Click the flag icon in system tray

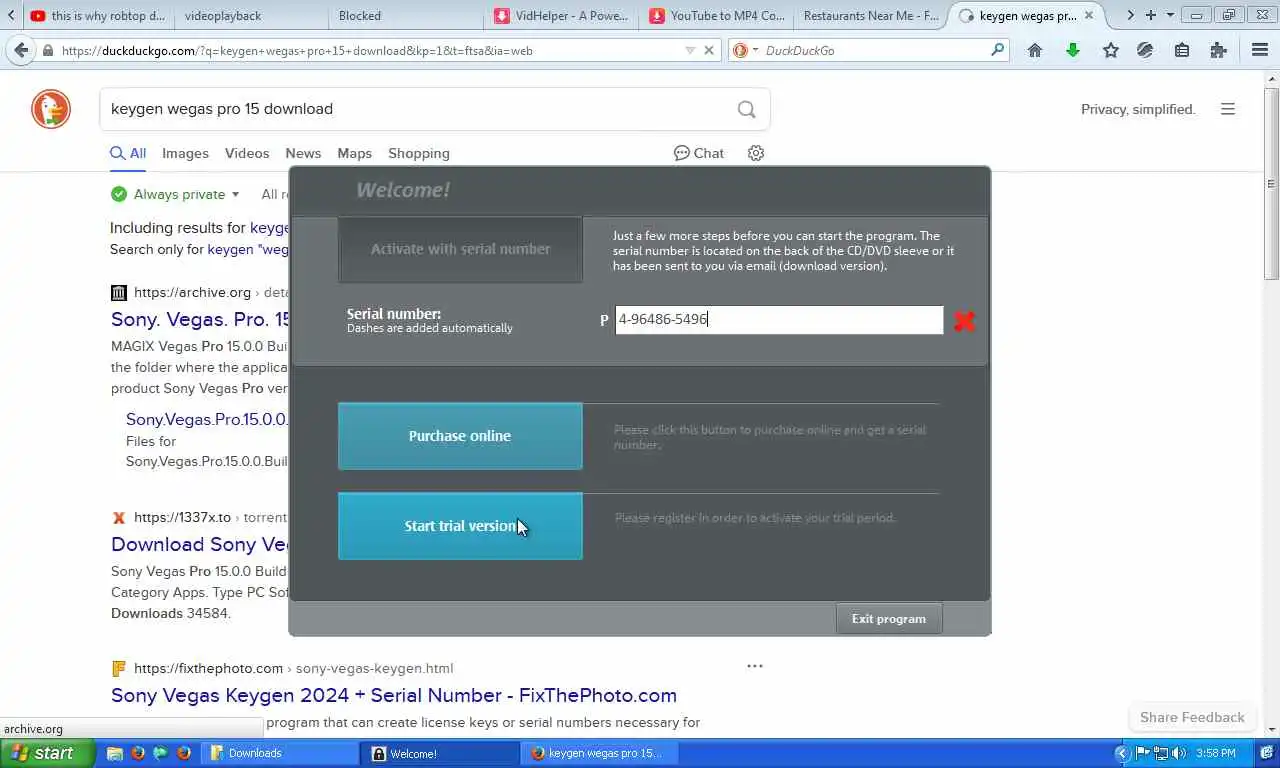pyautogui.click(x=1143, y=753)
